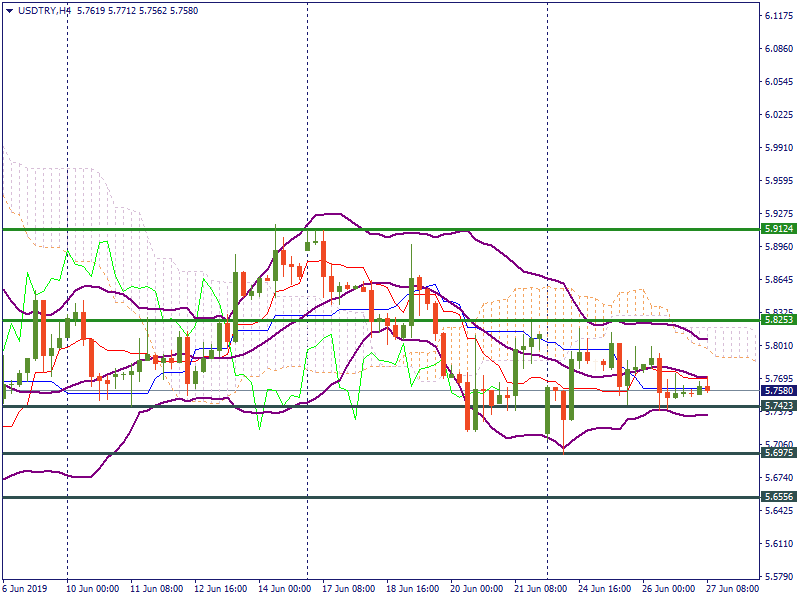The width and height of the screenshot is (800, 600).
Task: Select the 5.7423 level price tag
Action: [x=778, y=406]
